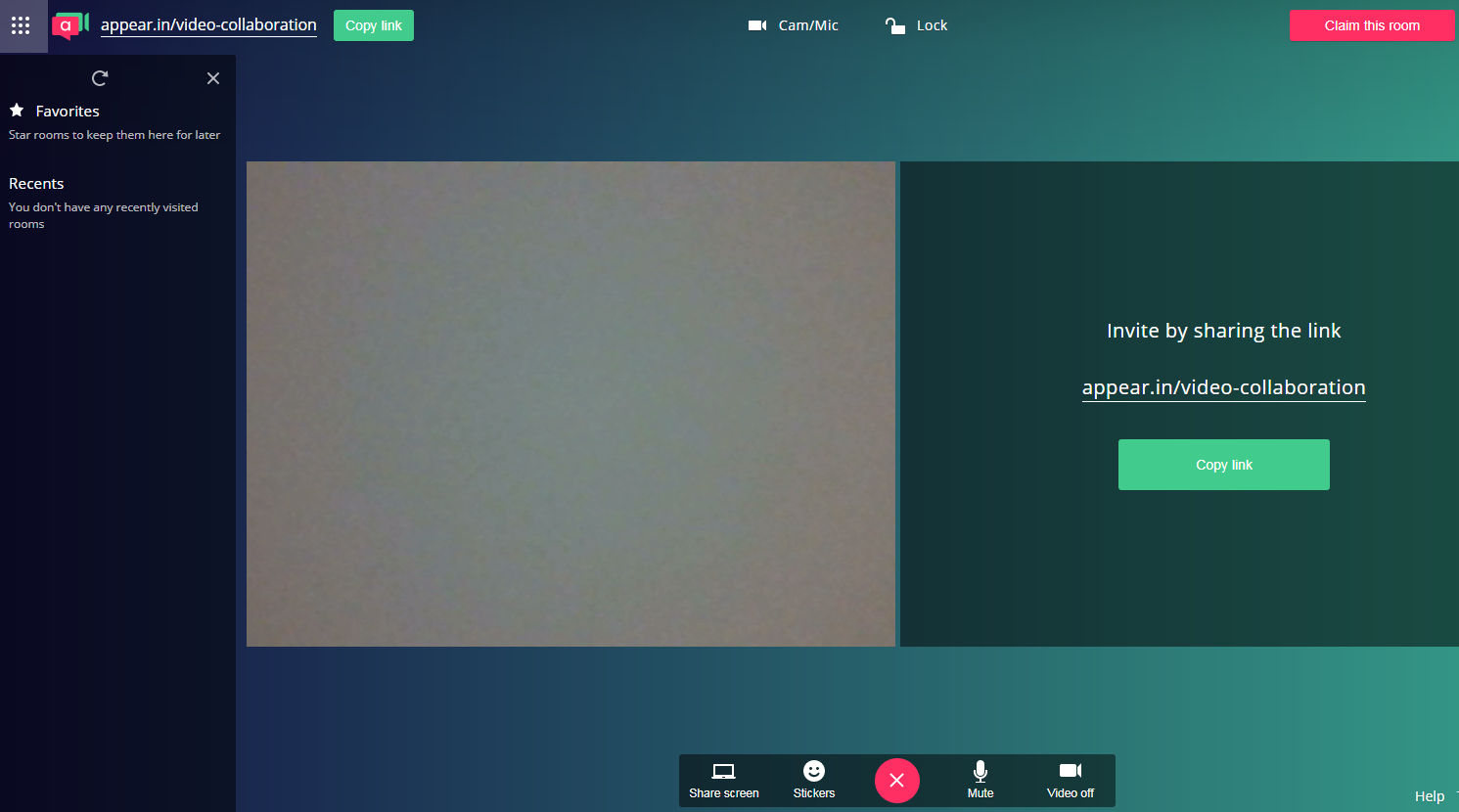
Task: Close the rooms sidebar panel
Action: tap(213, 78)
